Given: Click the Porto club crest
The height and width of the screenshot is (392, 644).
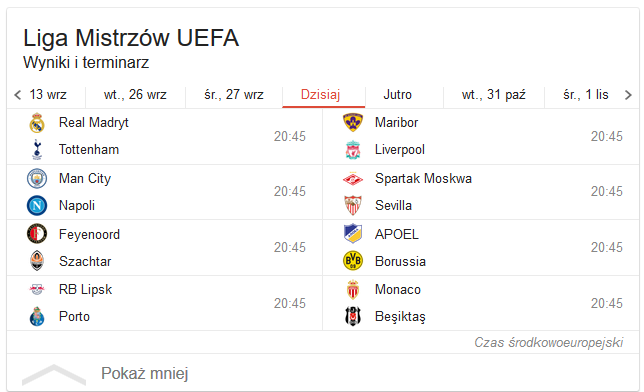Looking at the screenshot, I should tap(37, 316).
